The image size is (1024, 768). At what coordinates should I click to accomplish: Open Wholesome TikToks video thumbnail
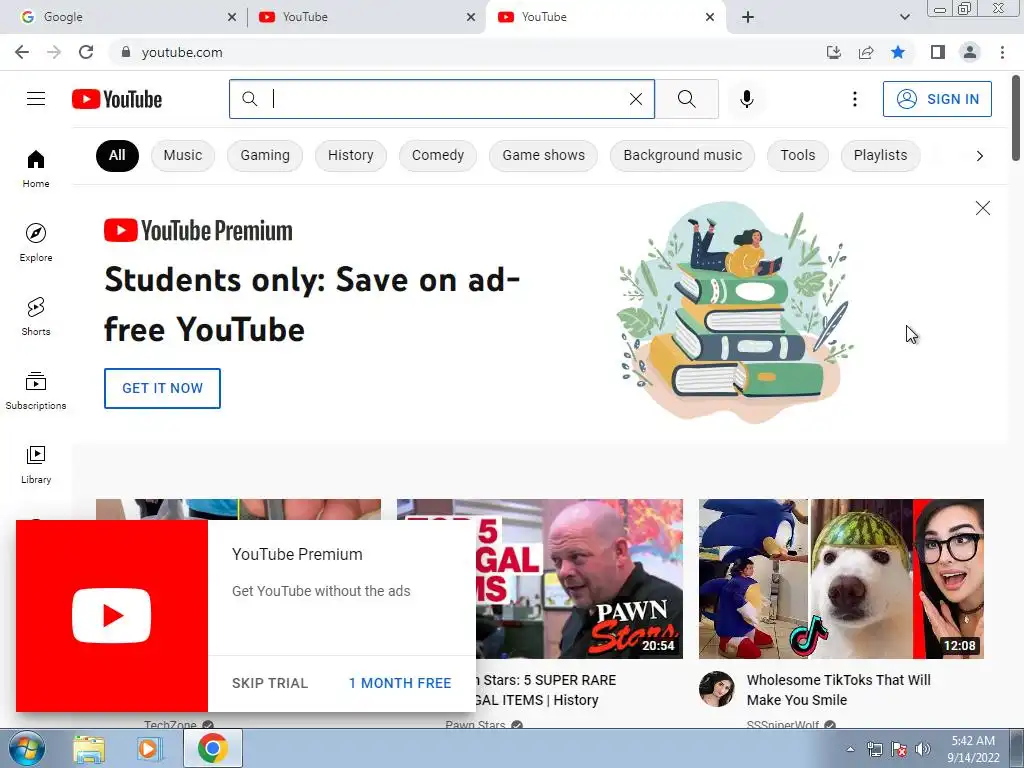[x=841, y=579]
